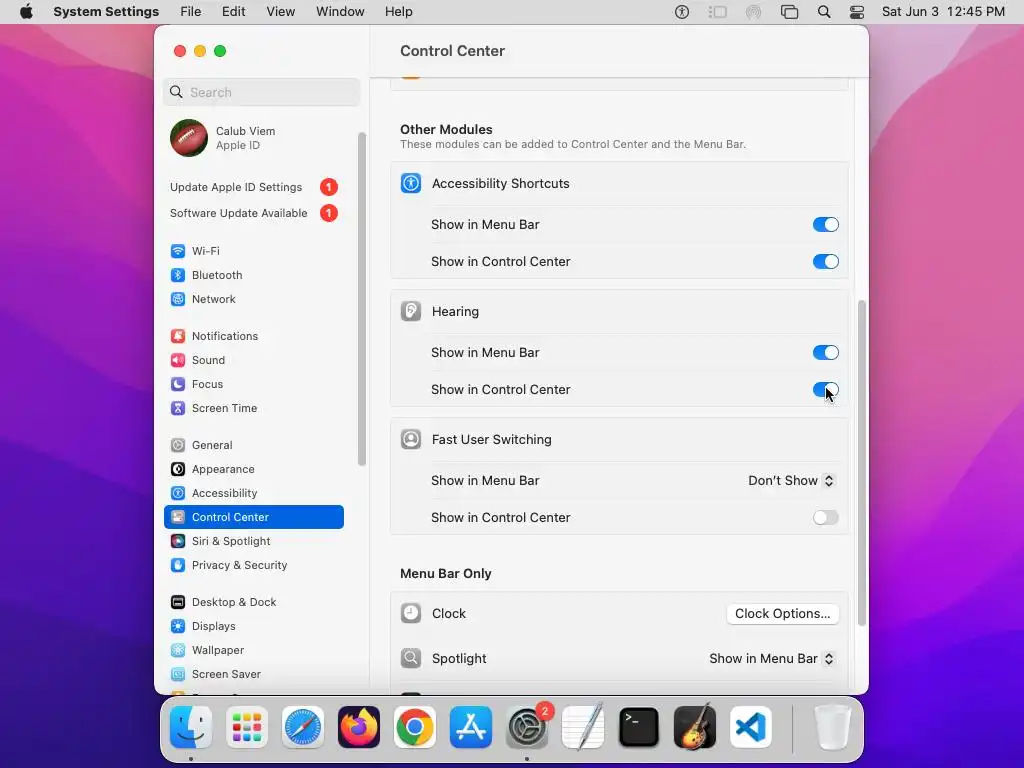Open the Edit menu
The width and height of the screenshot is (1024, 768).
(x=233, y=12)
